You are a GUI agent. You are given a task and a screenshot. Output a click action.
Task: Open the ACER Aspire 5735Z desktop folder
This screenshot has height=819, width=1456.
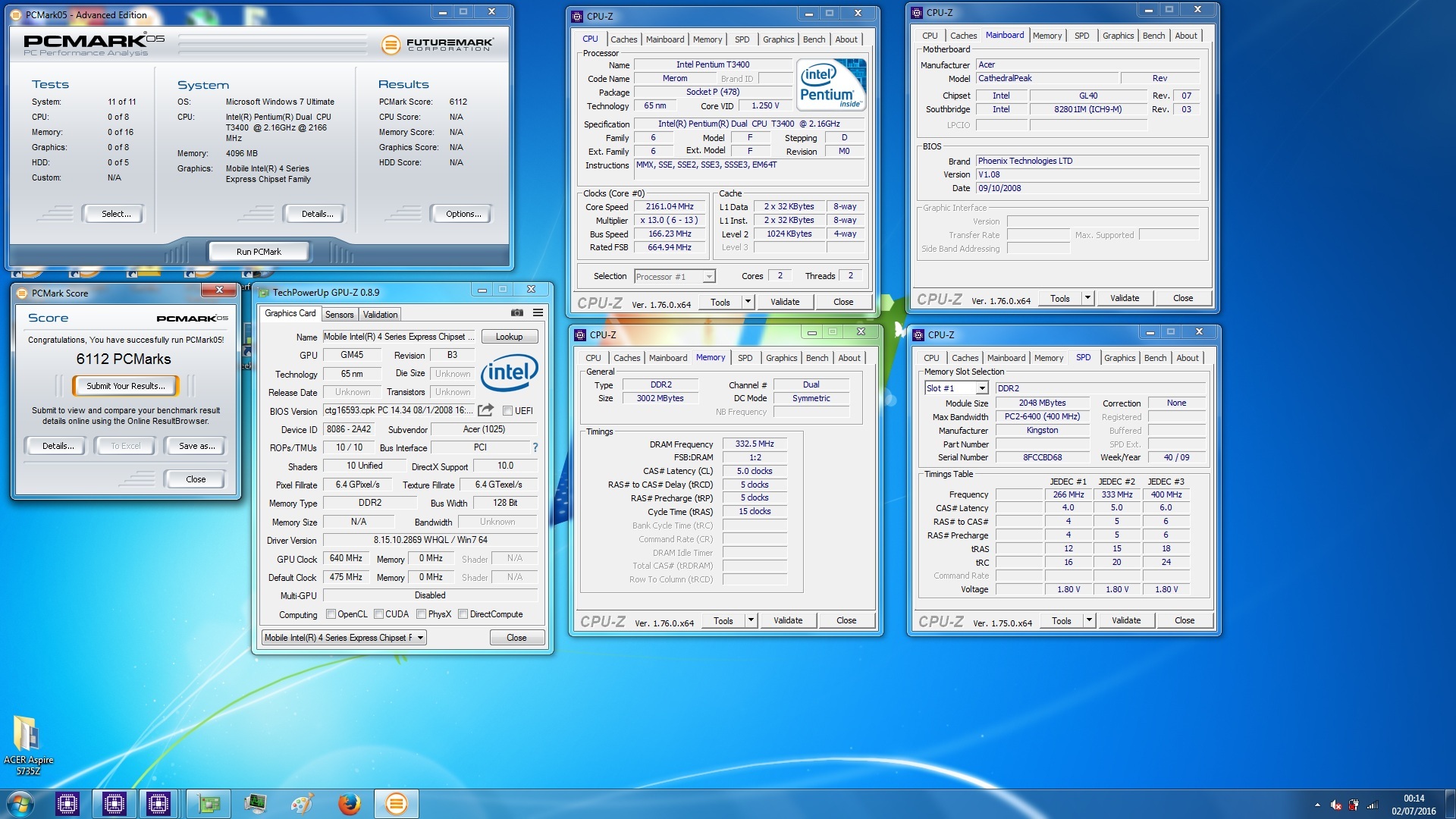[28, 745]
